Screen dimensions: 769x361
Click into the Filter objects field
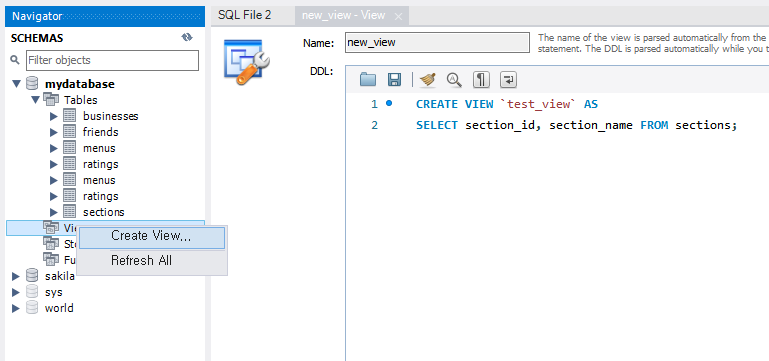112,60
